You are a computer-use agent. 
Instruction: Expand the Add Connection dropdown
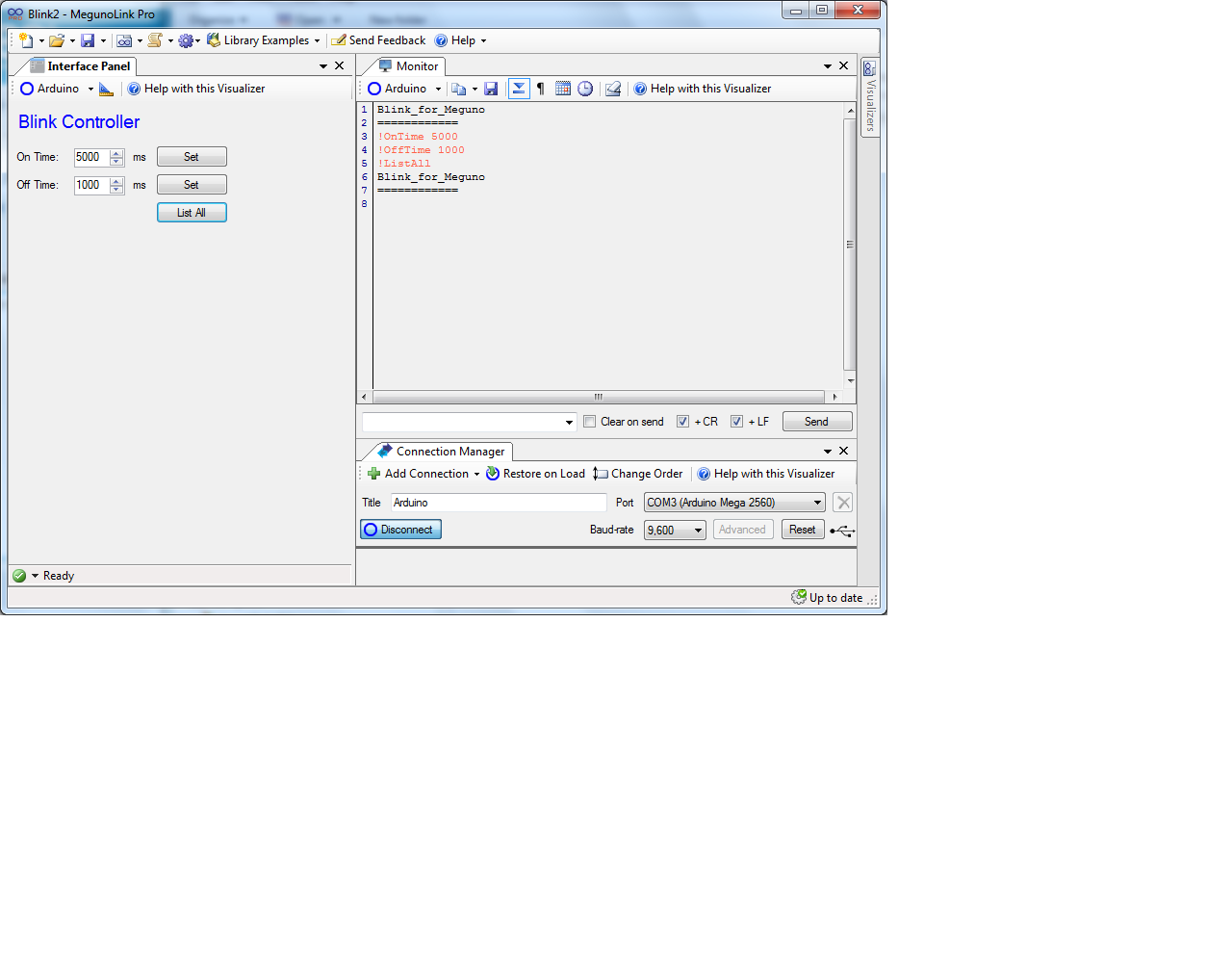pyautogui.click(x=476, y=474)
